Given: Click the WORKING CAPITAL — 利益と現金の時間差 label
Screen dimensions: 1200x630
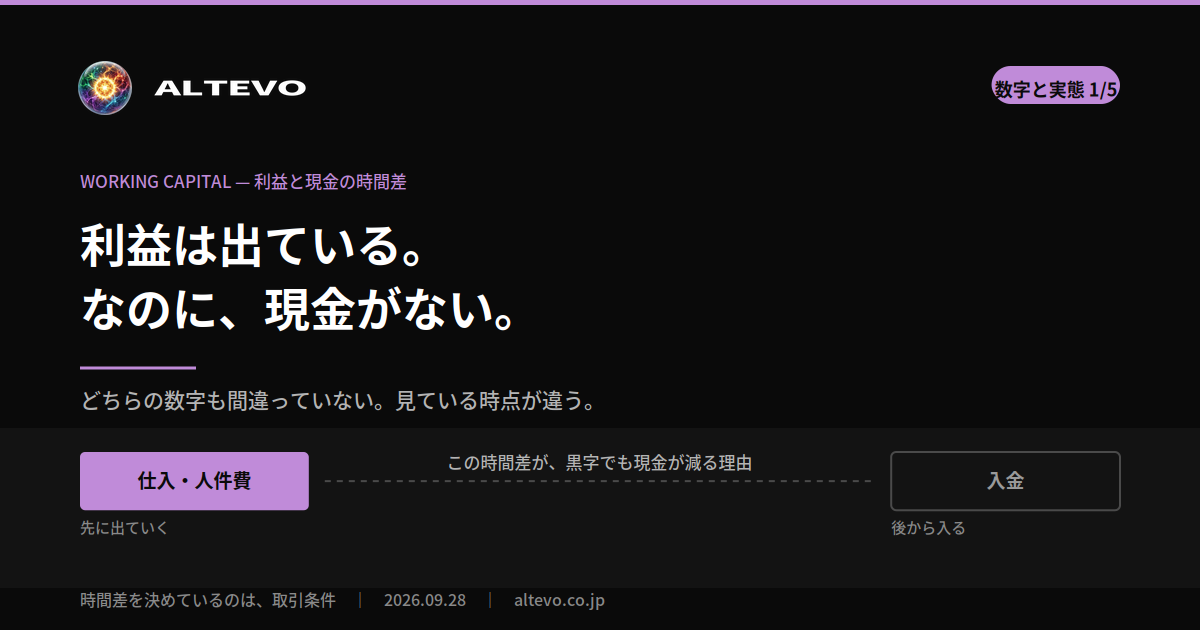Looking at the screenshot, I should click(x=243, y=181).
